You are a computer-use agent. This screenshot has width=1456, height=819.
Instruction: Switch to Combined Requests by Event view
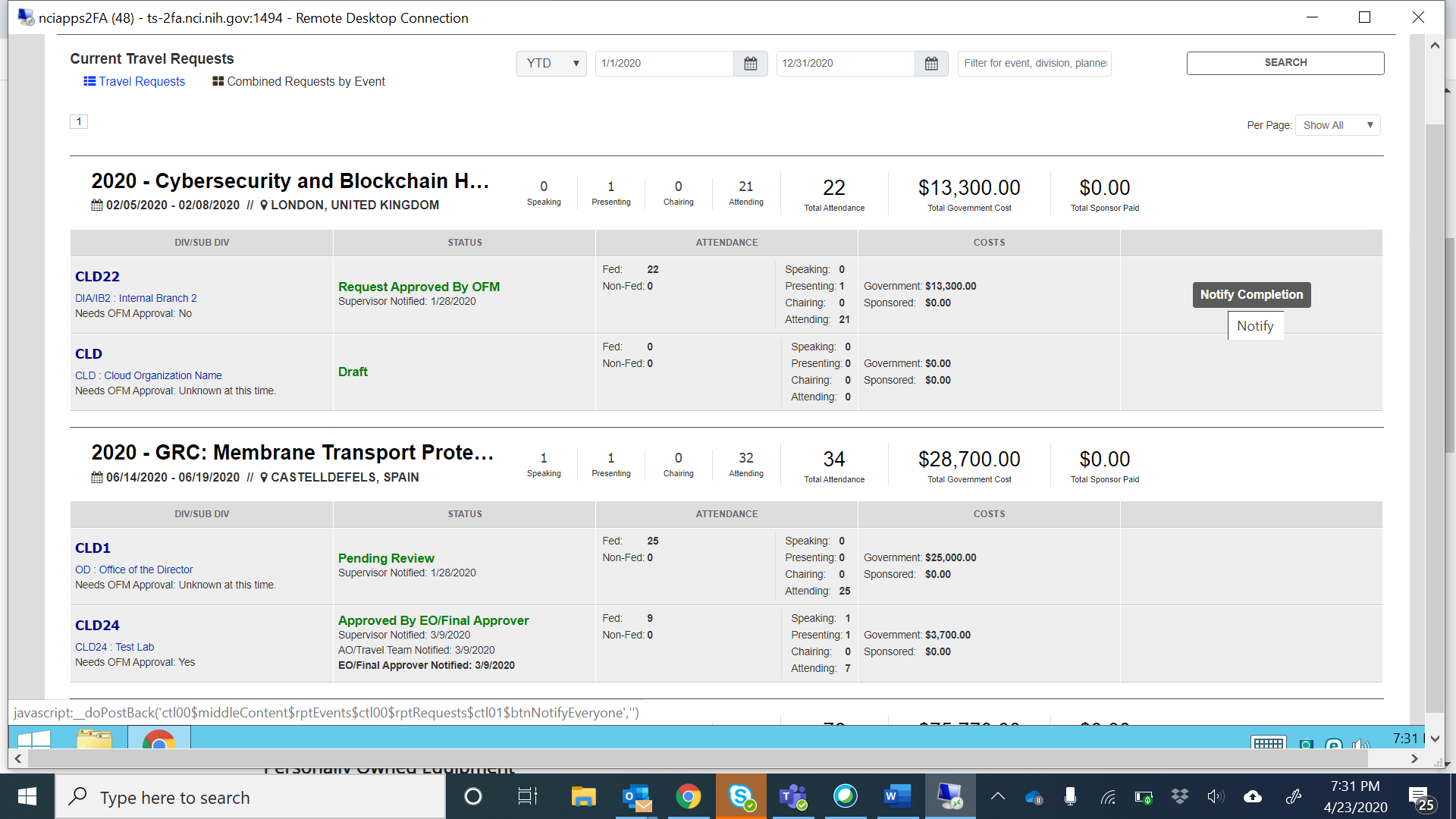click(299, 81)
